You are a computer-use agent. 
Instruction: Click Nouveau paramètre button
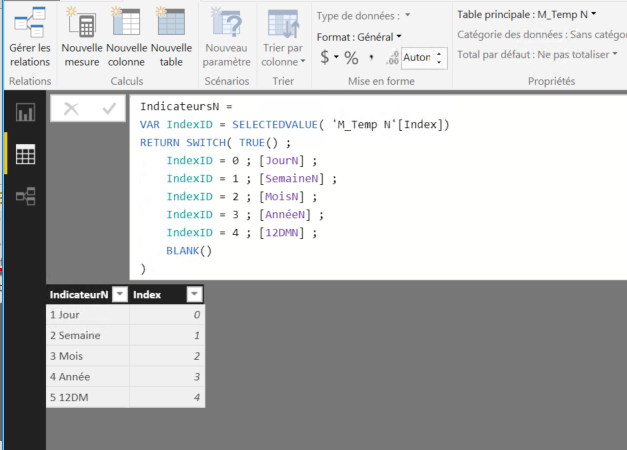(x=226, y=37)
